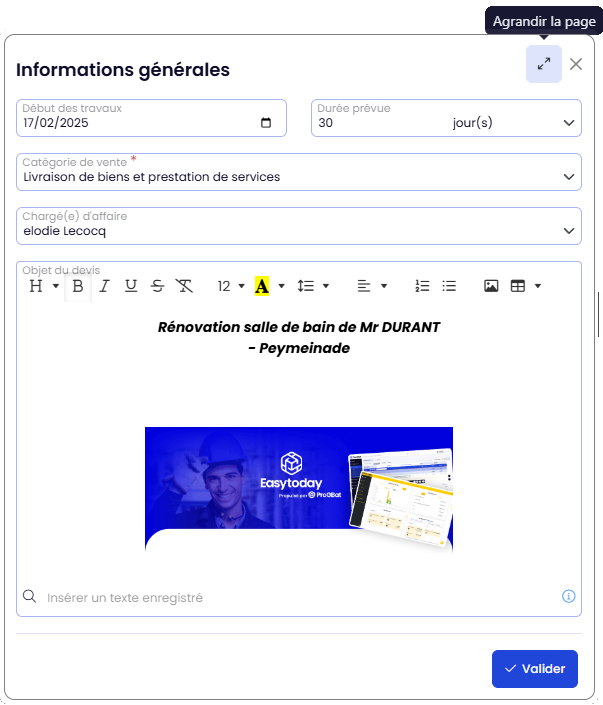Open the date picker calendar icon

[x=266, y=123]
